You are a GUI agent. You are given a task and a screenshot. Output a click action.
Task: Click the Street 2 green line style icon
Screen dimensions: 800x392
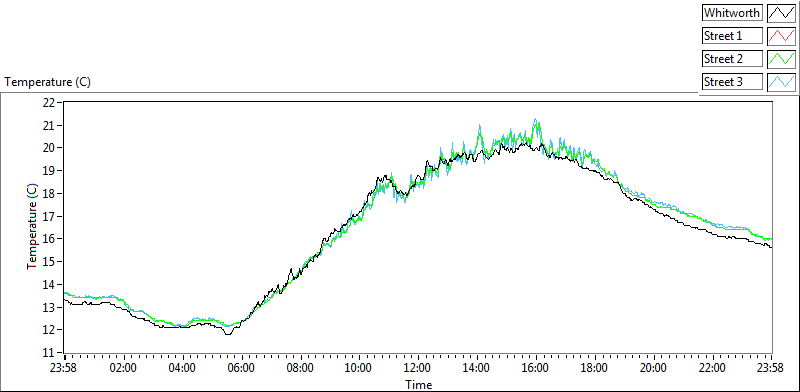coord(781,59)
